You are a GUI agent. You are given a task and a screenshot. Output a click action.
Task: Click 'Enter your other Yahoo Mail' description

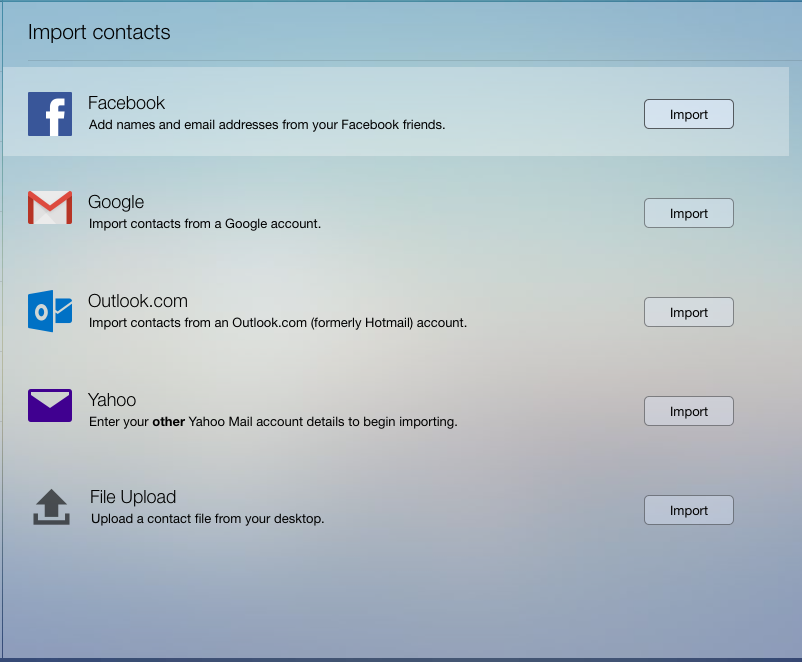coord(273,422)
